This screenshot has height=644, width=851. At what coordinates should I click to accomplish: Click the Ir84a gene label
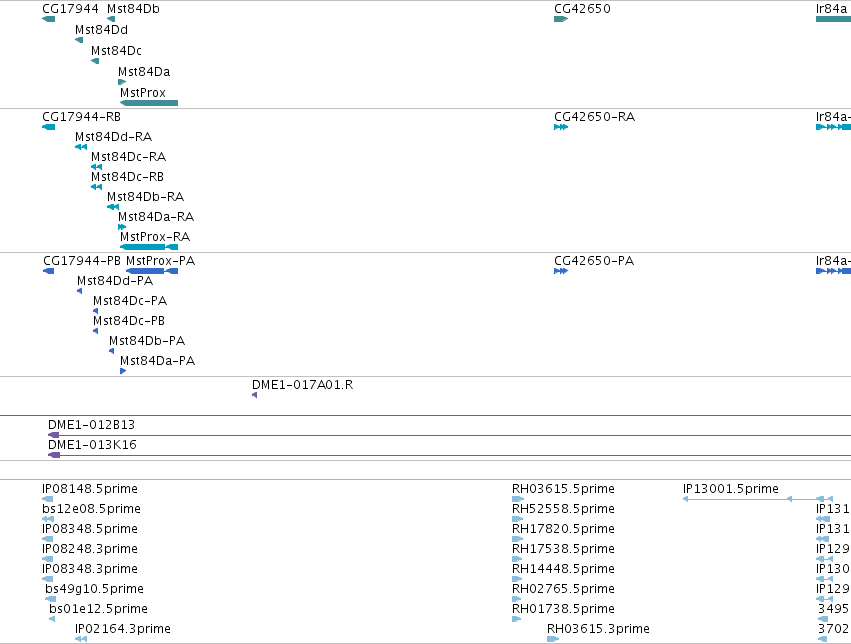[x=831, y=9]
